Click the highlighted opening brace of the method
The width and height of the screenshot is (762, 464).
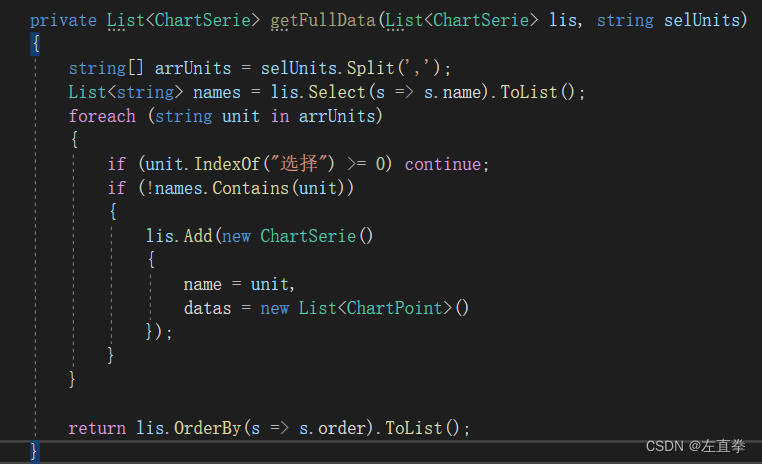click(x=35, y=44)
